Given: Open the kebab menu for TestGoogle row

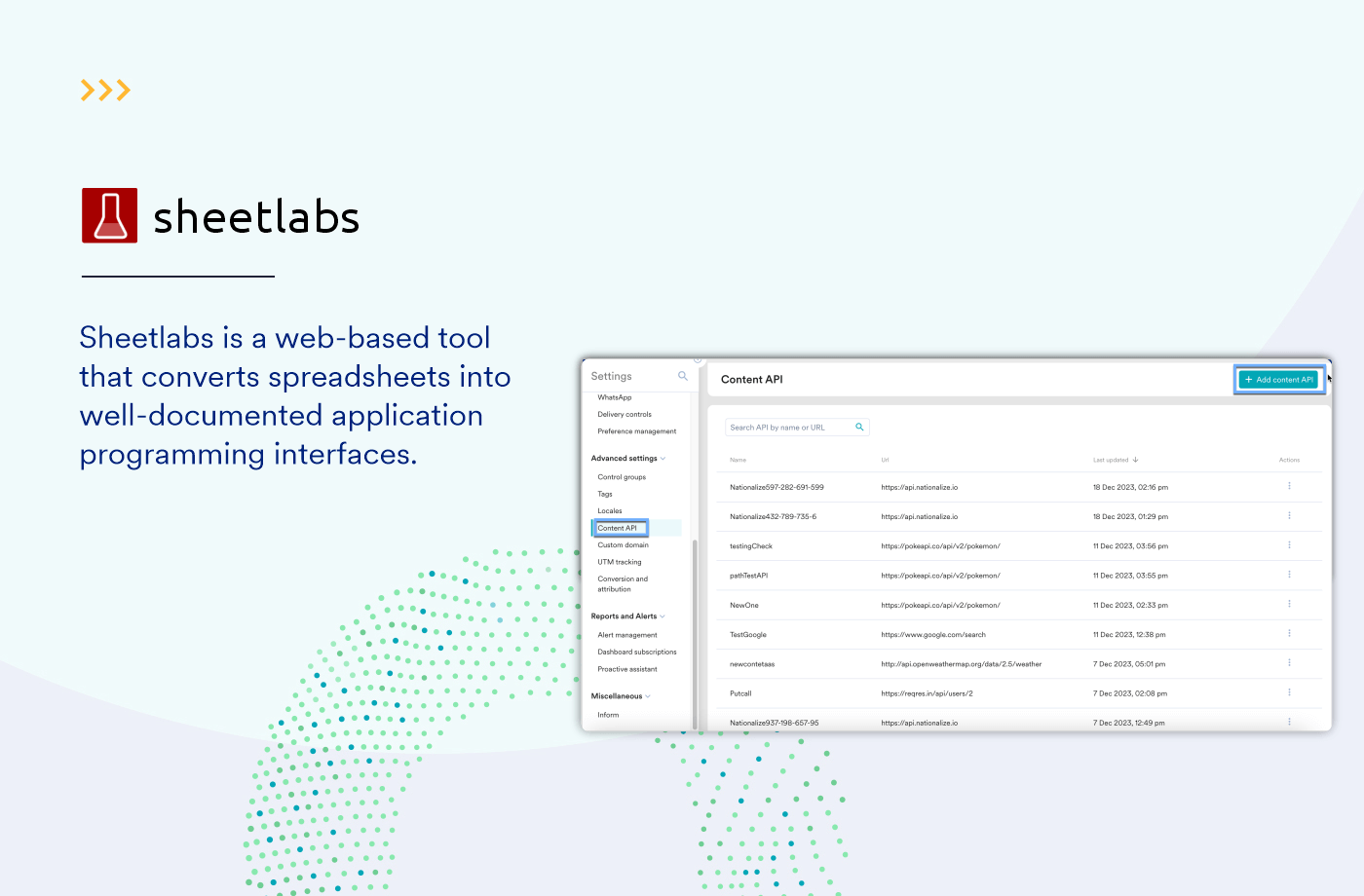Looking at the screenshot, I should [1289, 633].
